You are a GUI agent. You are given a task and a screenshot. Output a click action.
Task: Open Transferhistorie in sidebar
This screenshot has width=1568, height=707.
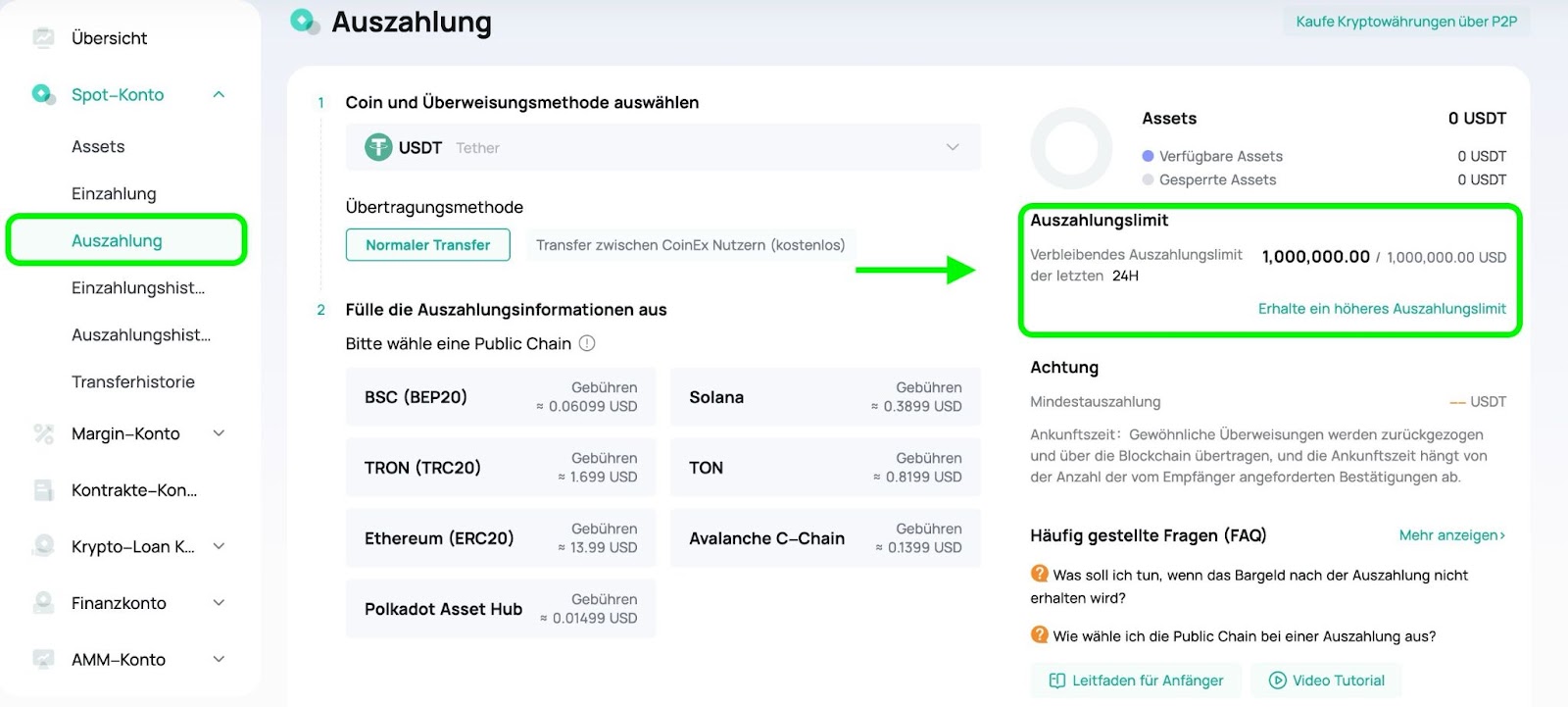(x=133, y=382)
